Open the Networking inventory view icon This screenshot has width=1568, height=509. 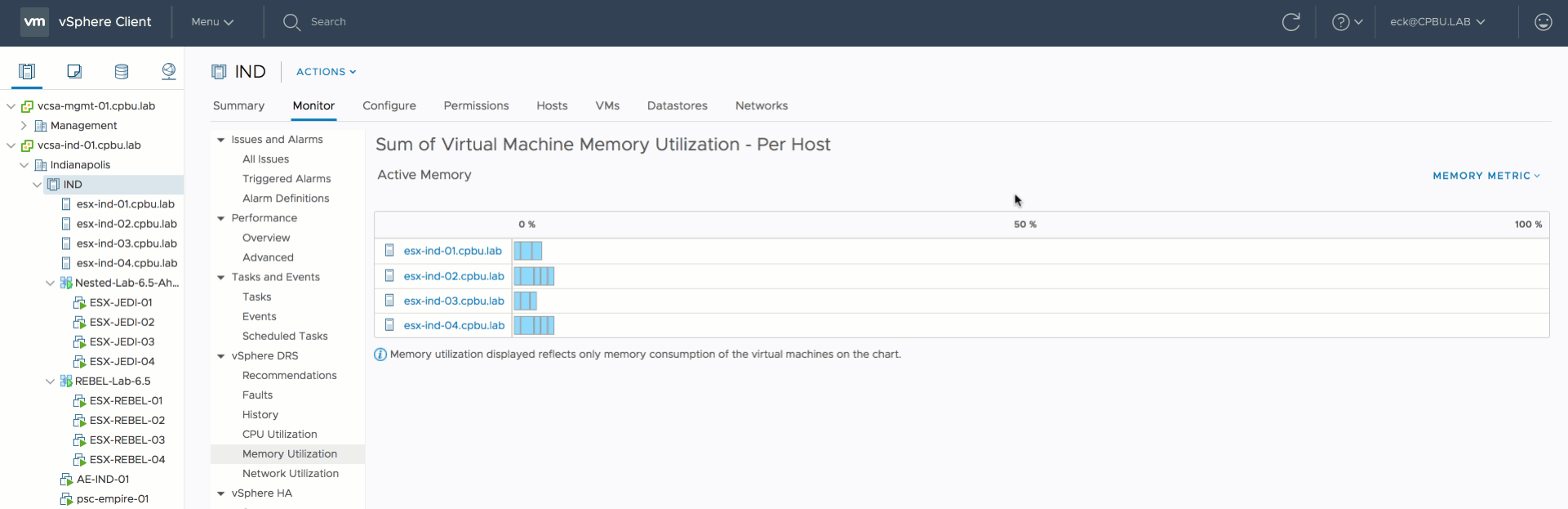(x=169, y=71)
